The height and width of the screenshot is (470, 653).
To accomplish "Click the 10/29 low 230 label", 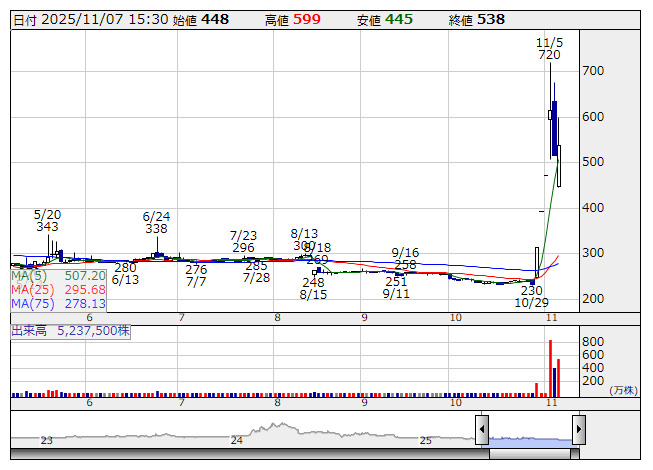I will pos(532,296).
